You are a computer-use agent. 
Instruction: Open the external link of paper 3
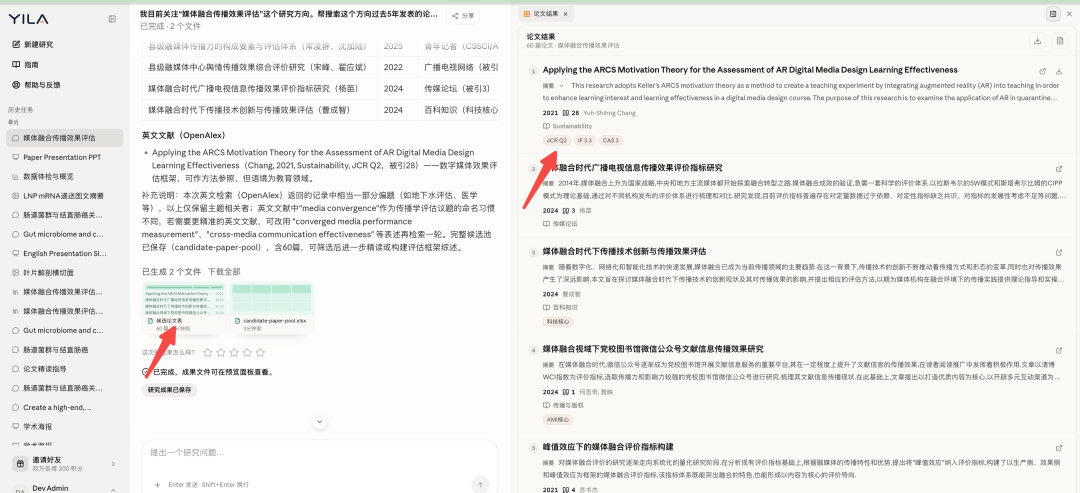(x=1059, y=253)
